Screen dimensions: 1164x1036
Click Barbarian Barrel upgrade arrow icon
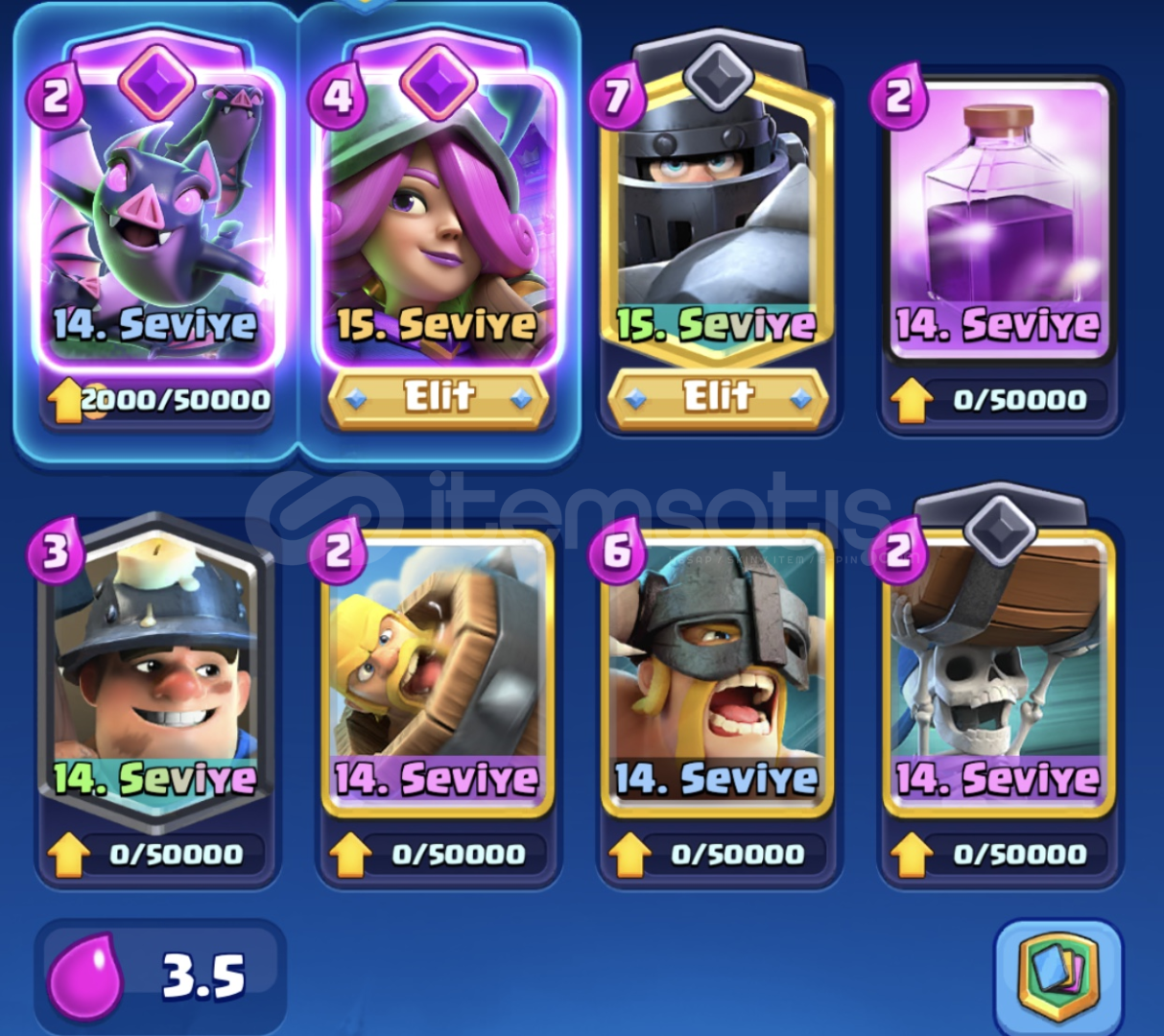349,855
